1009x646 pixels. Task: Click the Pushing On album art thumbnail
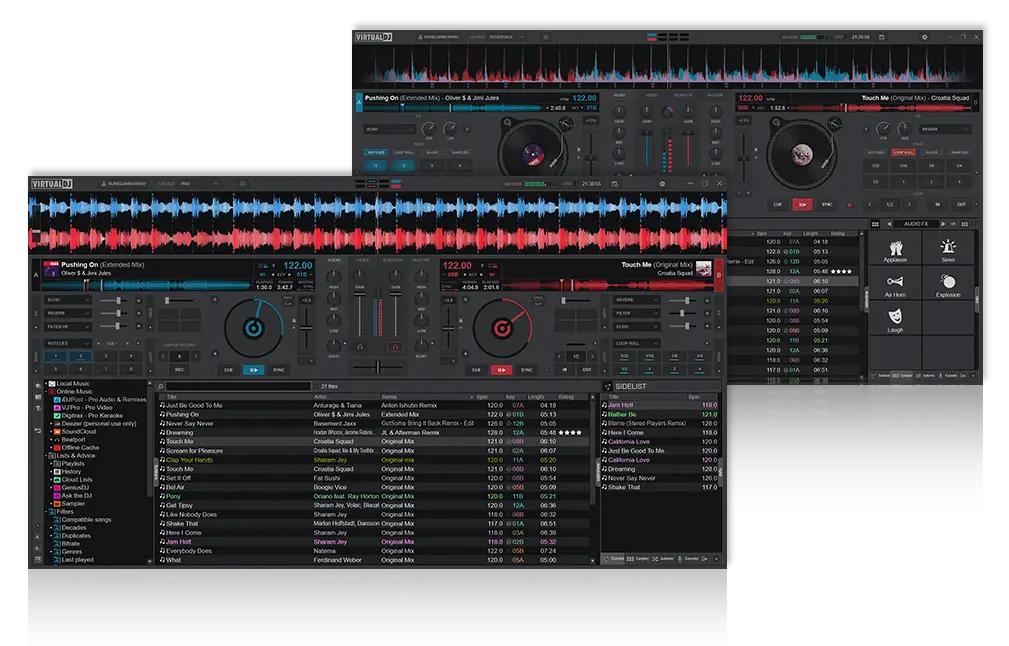click(x=51, y=268)
